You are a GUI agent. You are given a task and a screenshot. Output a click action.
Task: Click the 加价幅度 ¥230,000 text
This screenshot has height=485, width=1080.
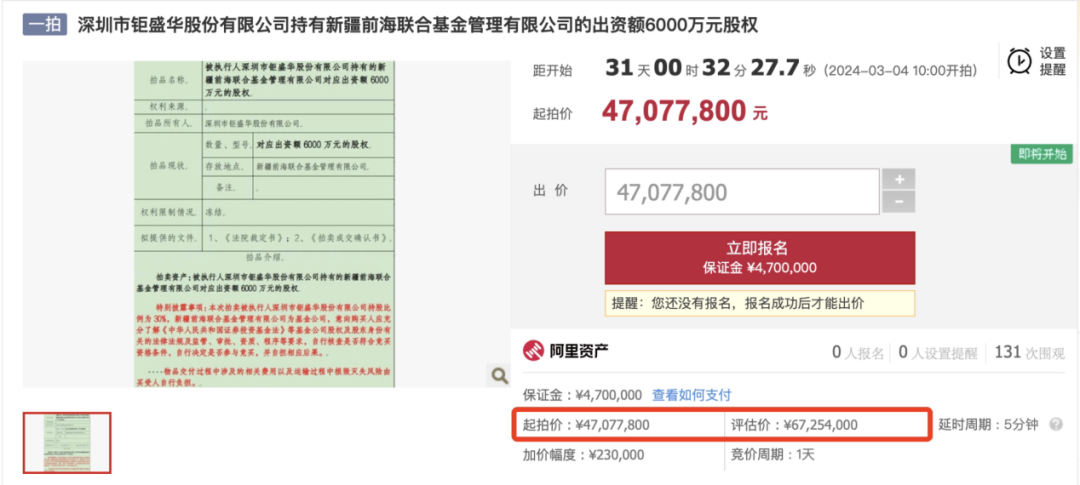click(583, 455)
